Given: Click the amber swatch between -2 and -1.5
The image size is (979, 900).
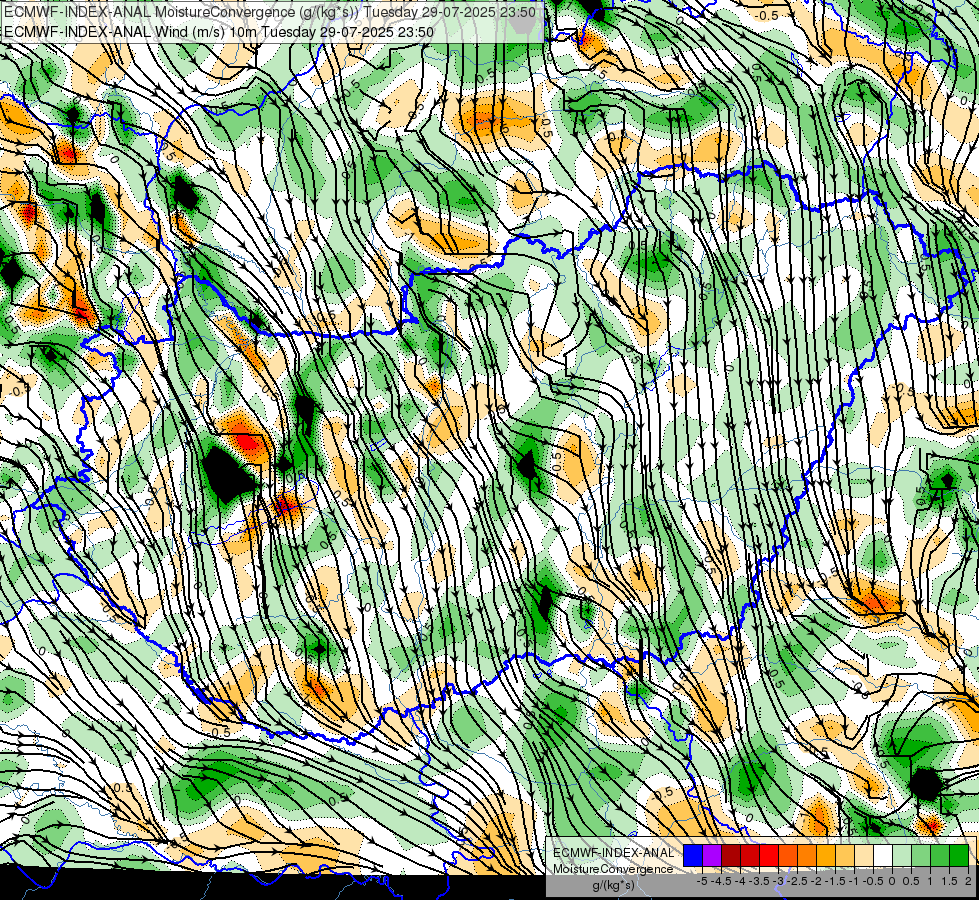Looking at the screenshot, I should click(826, 856).
